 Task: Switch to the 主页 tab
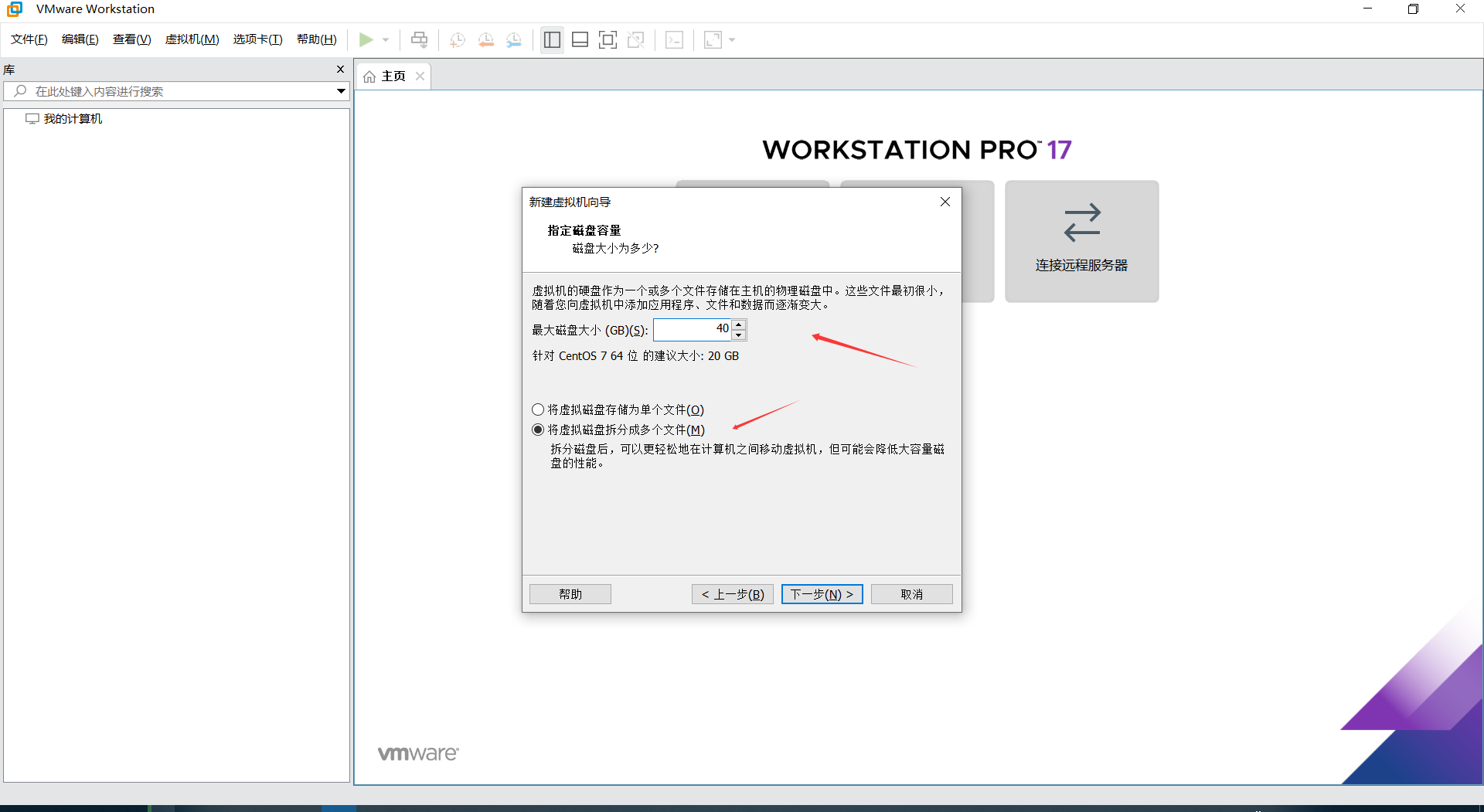[x=393, y=76]
